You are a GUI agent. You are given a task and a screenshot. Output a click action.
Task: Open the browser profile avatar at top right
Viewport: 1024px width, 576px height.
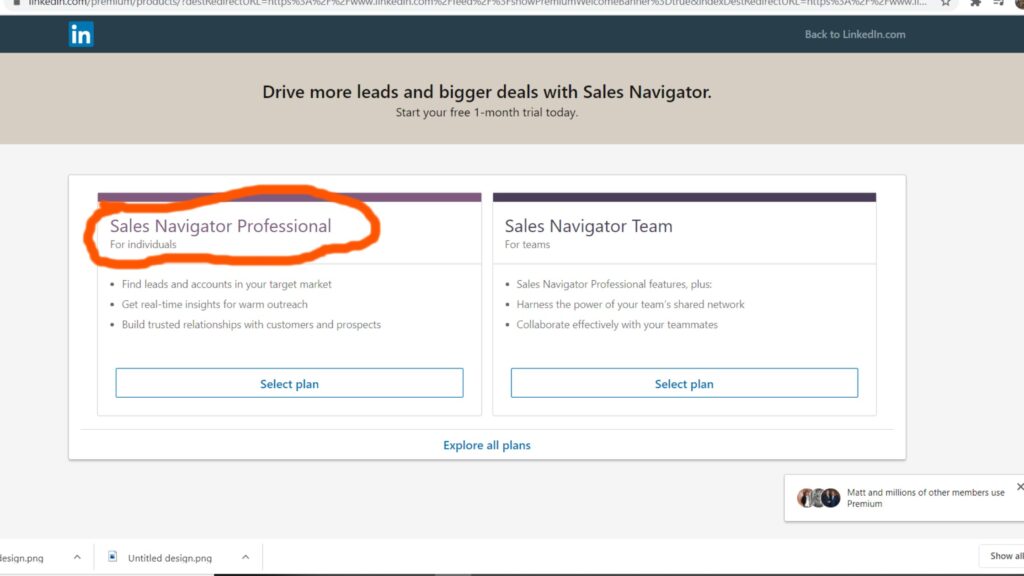[1019, 3]
